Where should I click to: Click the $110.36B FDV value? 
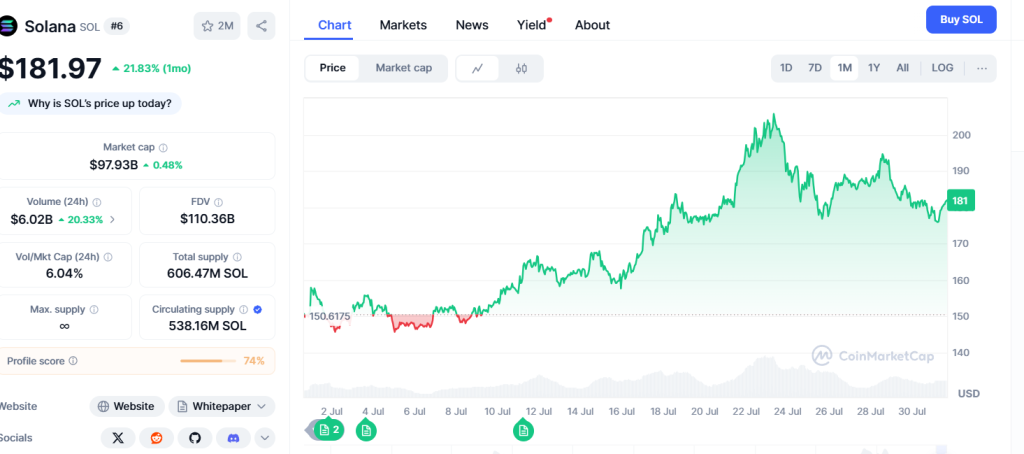pyautogui.click(x=207, y=219)
